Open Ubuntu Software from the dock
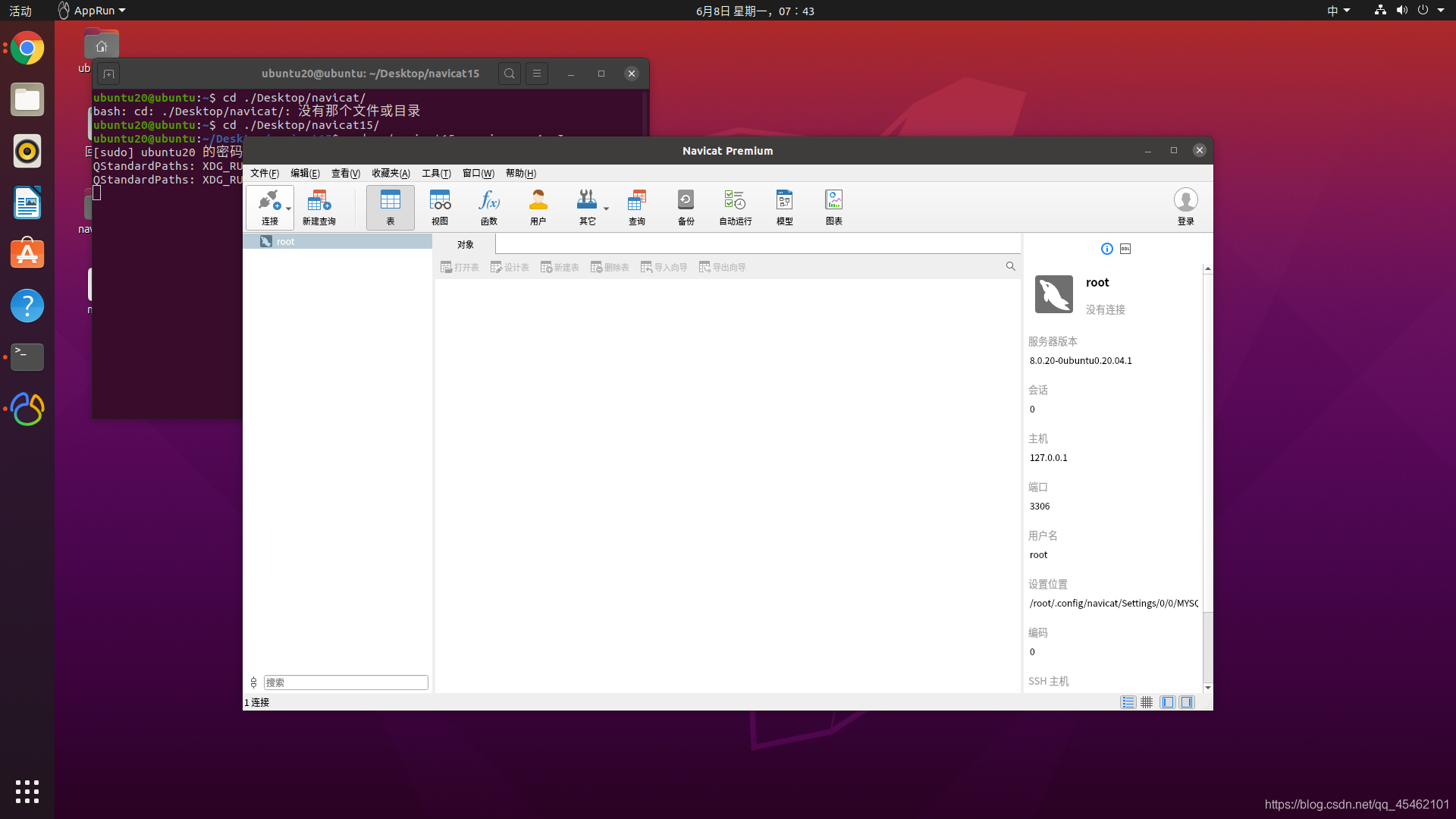The image size is (1456, 819). (27, 254)
